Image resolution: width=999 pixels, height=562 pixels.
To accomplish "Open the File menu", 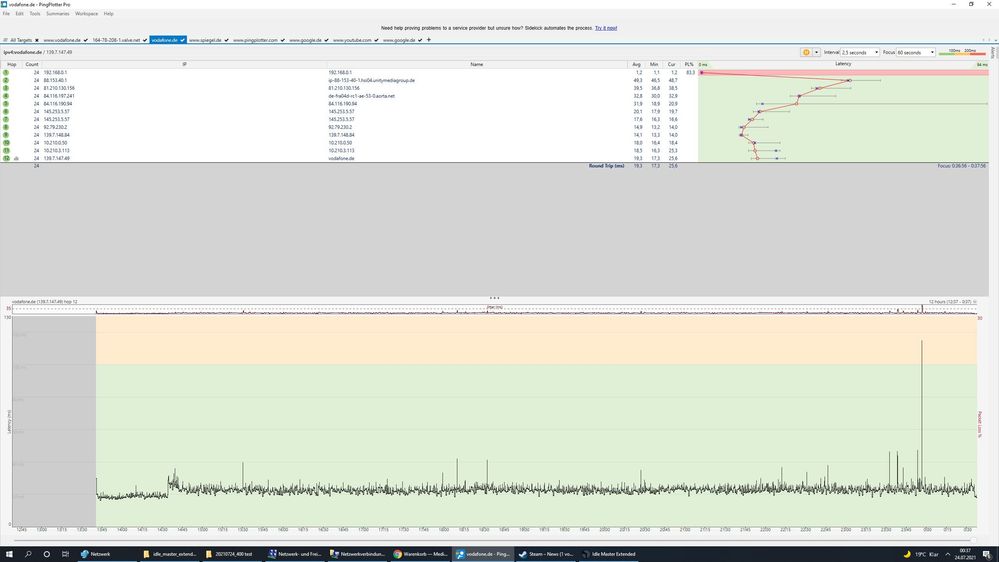I will [x=6, y=13].
